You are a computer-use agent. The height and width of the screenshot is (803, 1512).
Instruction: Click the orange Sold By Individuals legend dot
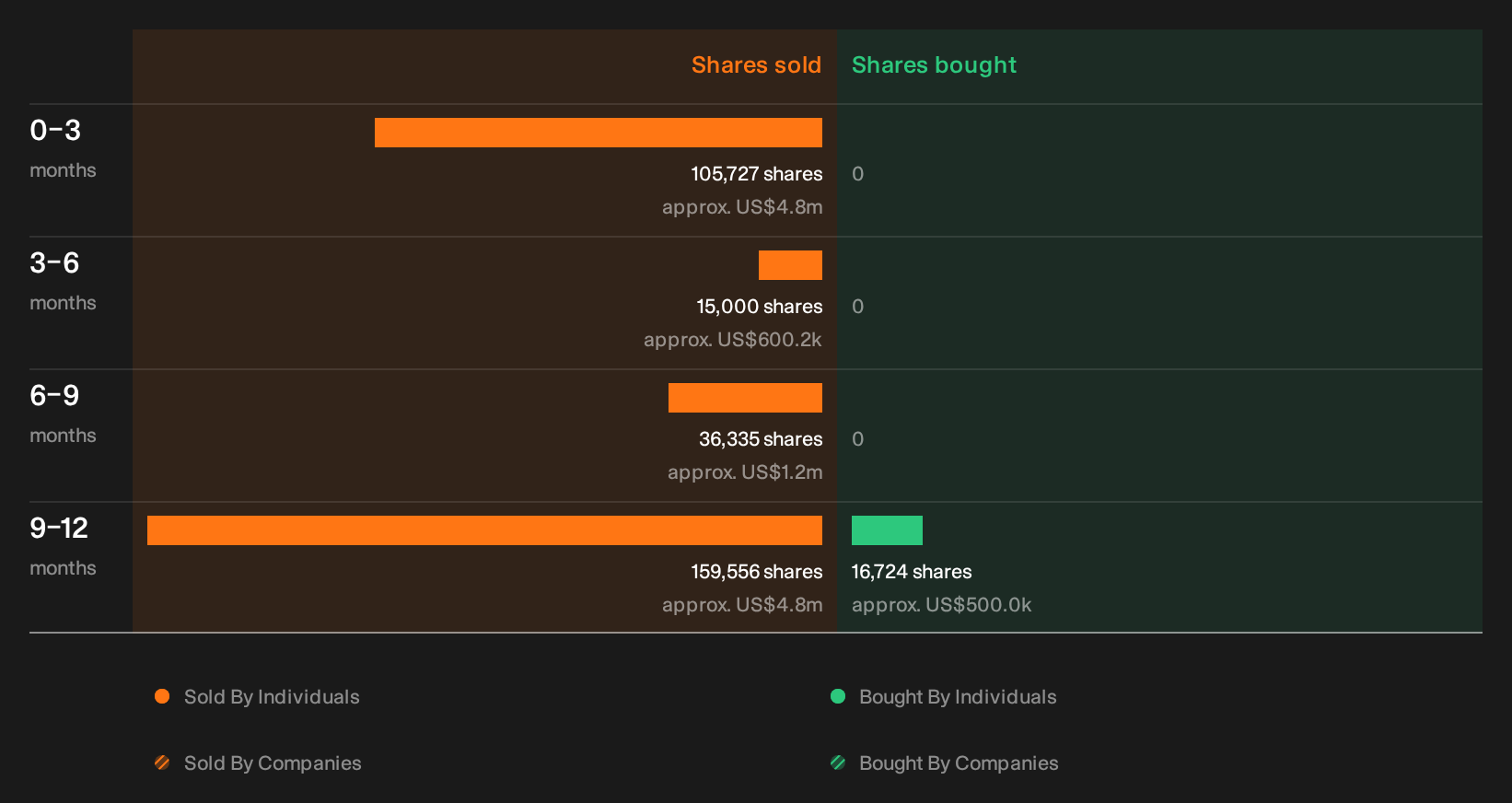point(162,696)
